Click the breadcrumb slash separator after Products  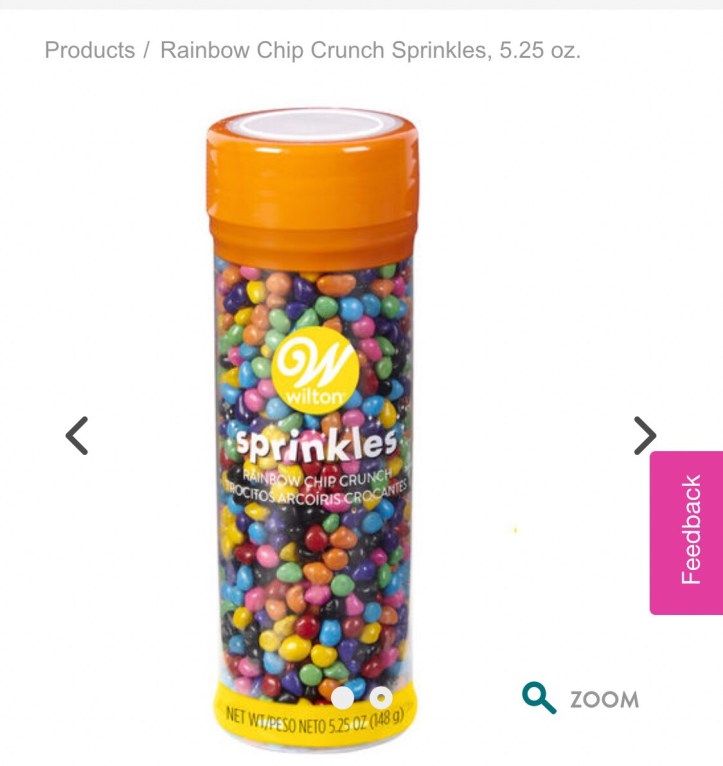click(x=146, y=50)
